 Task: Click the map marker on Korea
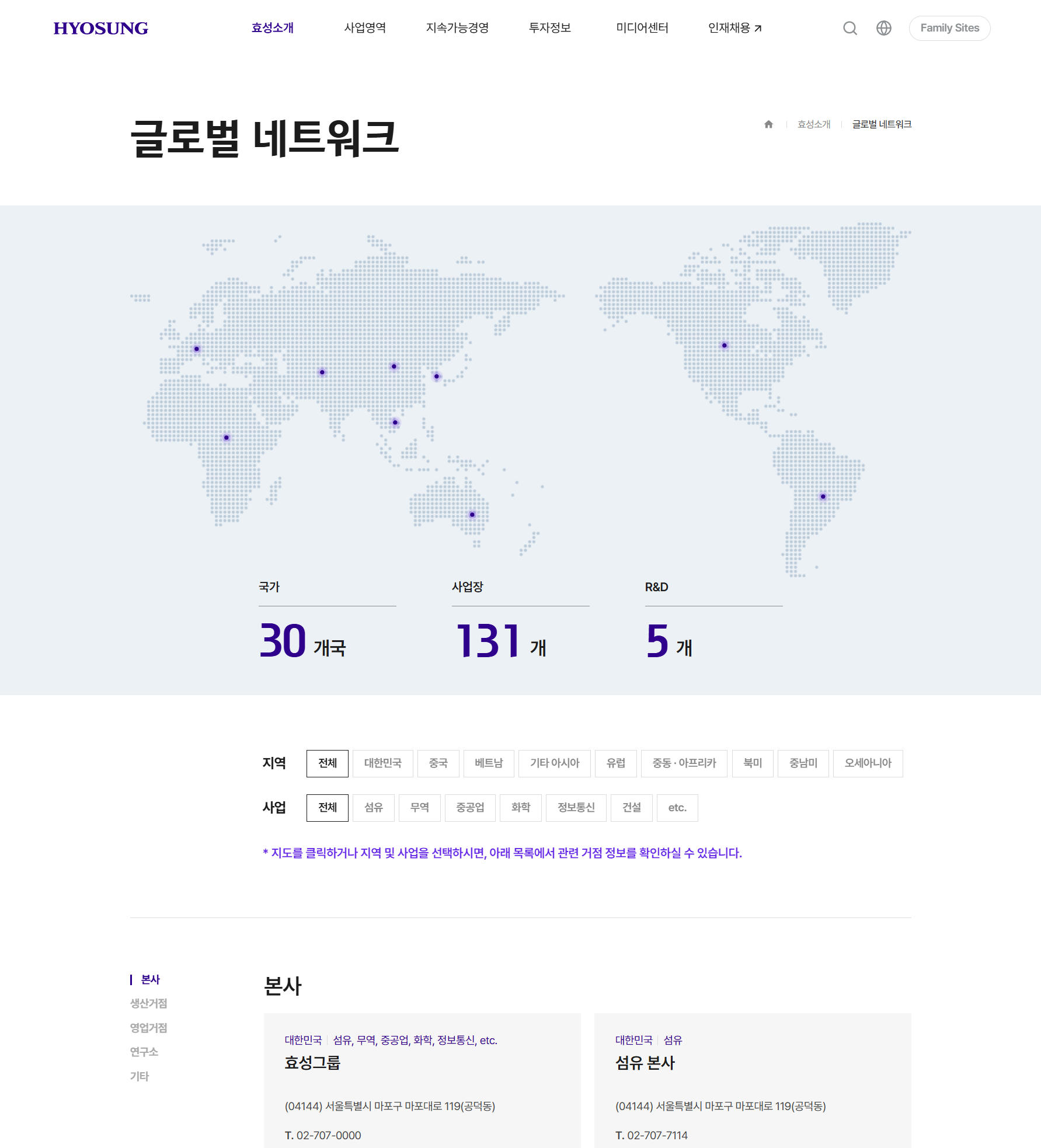point(437,376)
